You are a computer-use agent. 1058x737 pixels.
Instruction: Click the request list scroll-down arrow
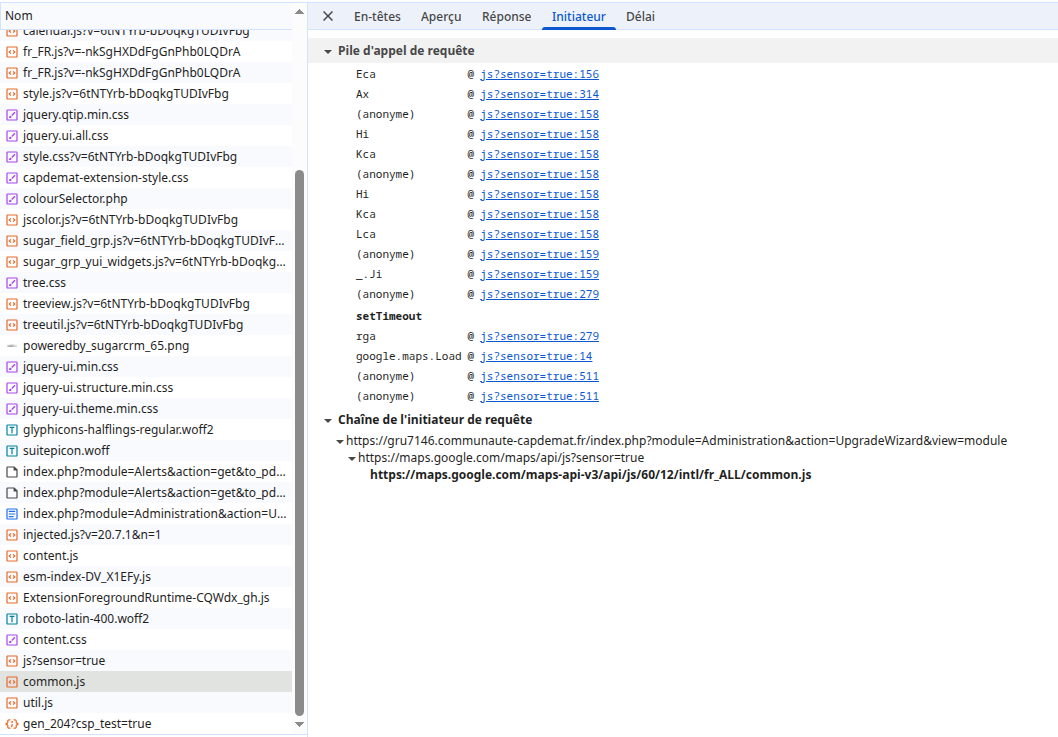[300, 725]
